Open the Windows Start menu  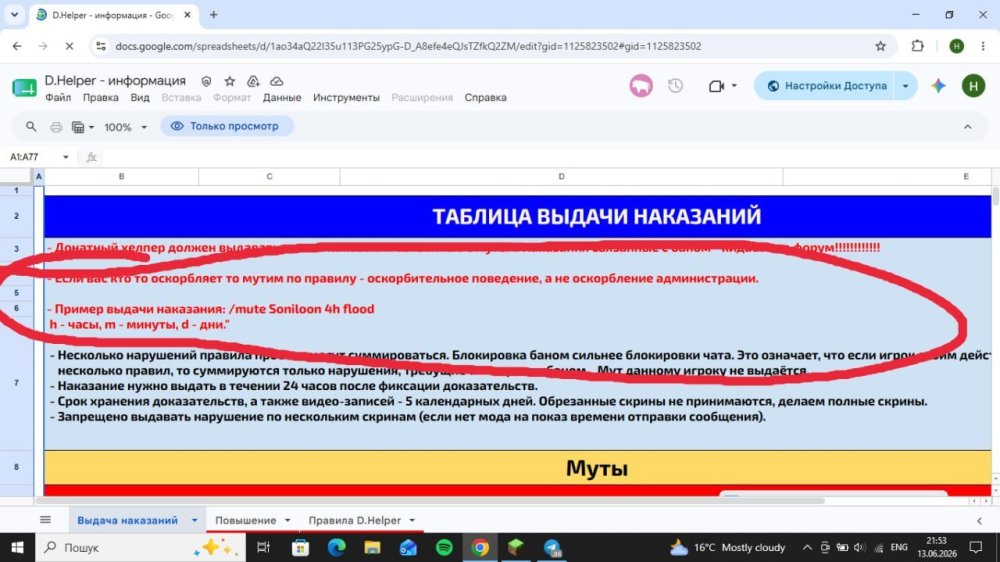coord(17,547)
